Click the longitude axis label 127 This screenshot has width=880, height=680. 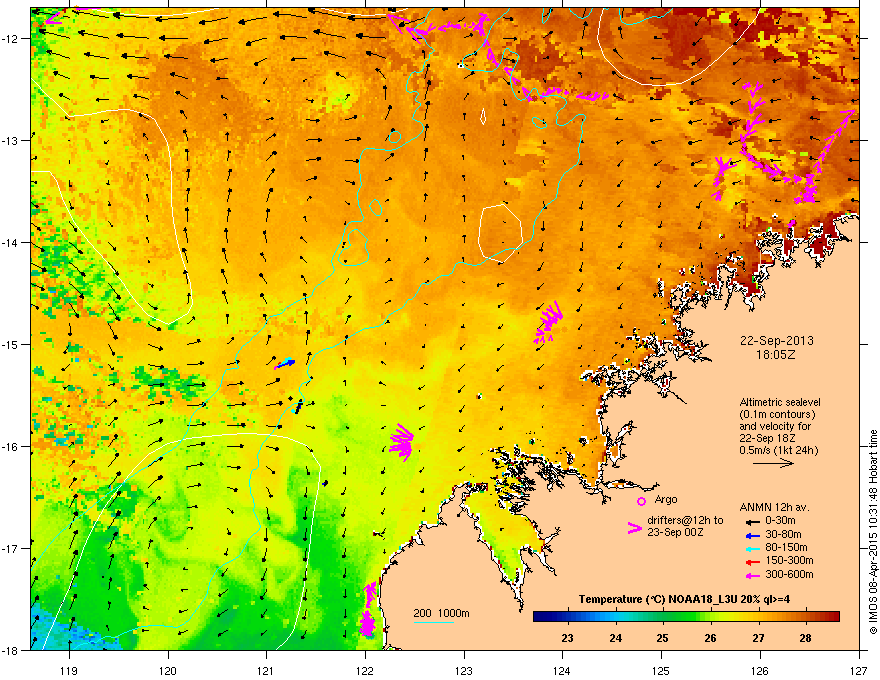point(859,670)
